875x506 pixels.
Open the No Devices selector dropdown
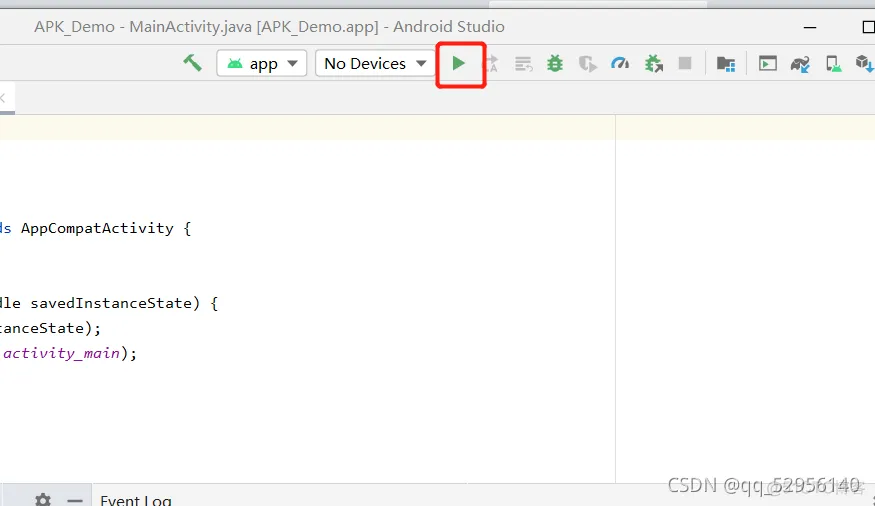pyautogui.click(x=375, y=64)
